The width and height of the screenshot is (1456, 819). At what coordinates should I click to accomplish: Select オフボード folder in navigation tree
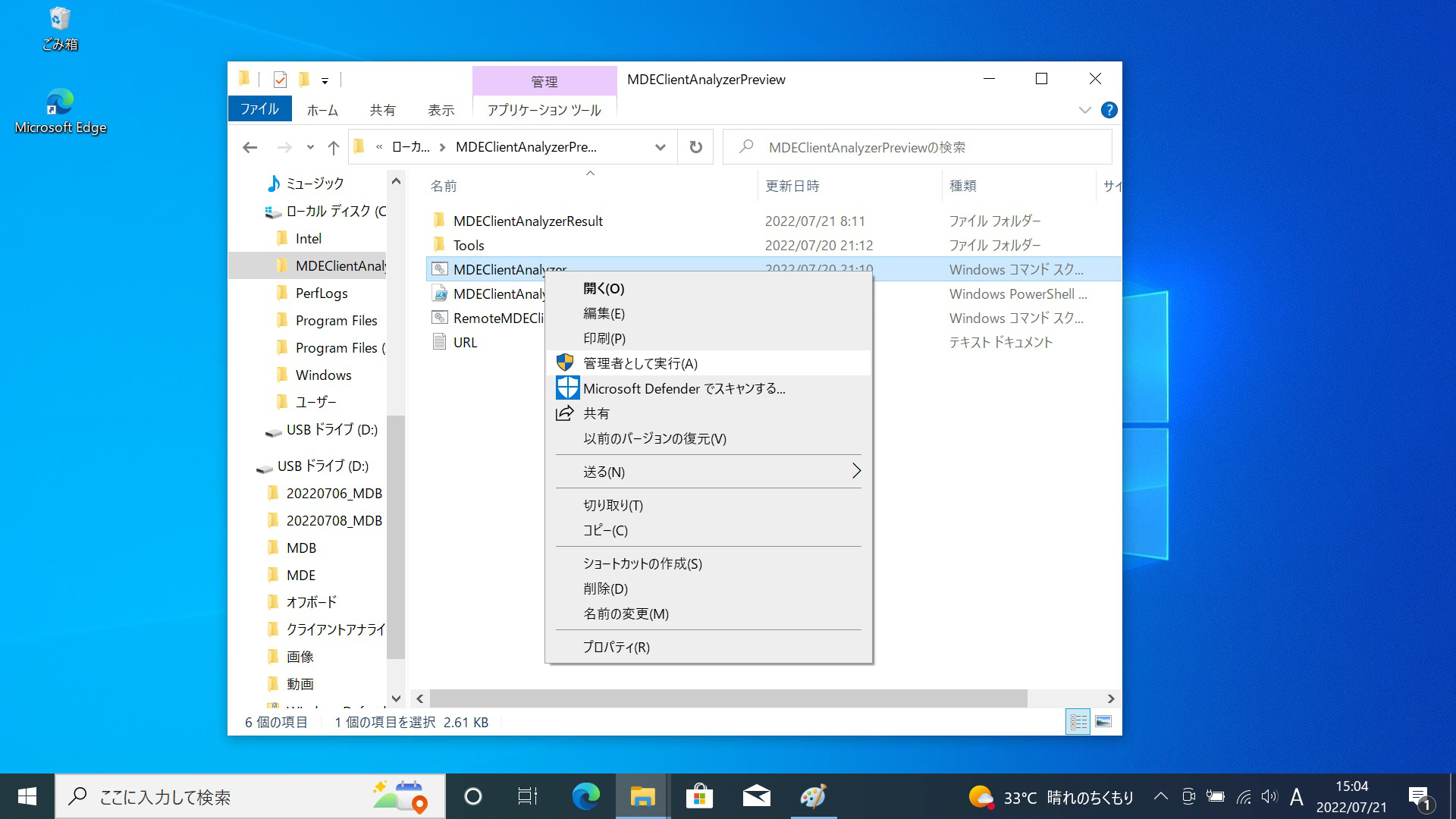(x=311, y=602)
